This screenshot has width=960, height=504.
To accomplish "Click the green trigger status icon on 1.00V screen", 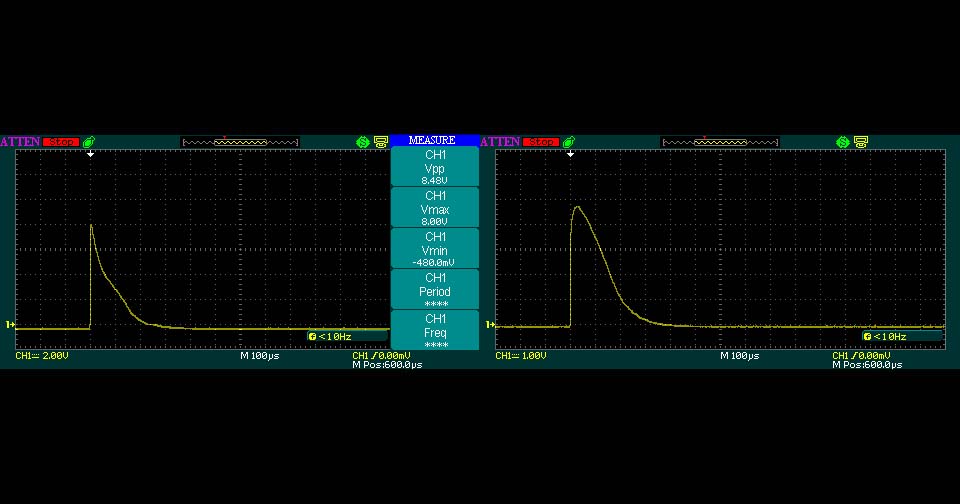I will [x=569, y=142].
